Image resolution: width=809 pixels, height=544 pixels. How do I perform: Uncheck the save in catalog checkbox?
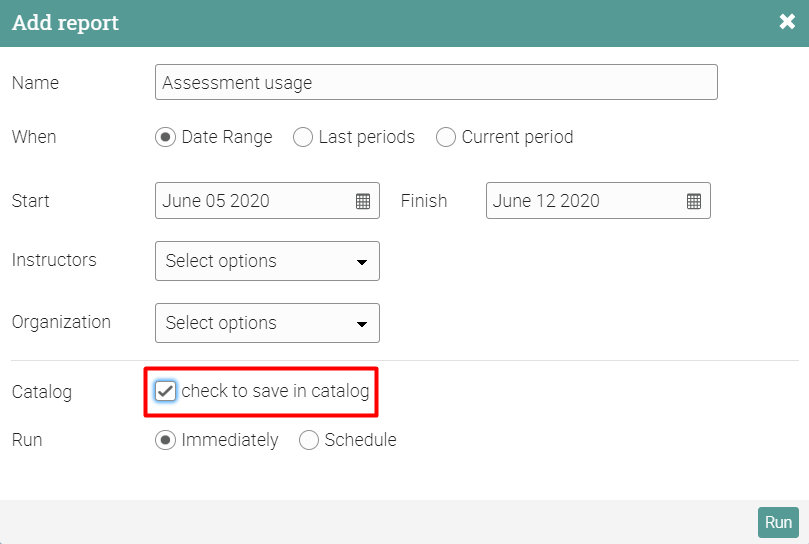pyautogui.click(x=166, y=391)
